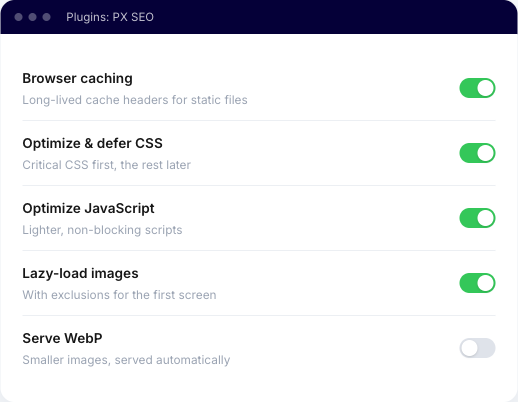Click 'With exclusions for the first screen' text
Image resolution: width=518 pixels, height=402 pixels.
pos(119,295)
